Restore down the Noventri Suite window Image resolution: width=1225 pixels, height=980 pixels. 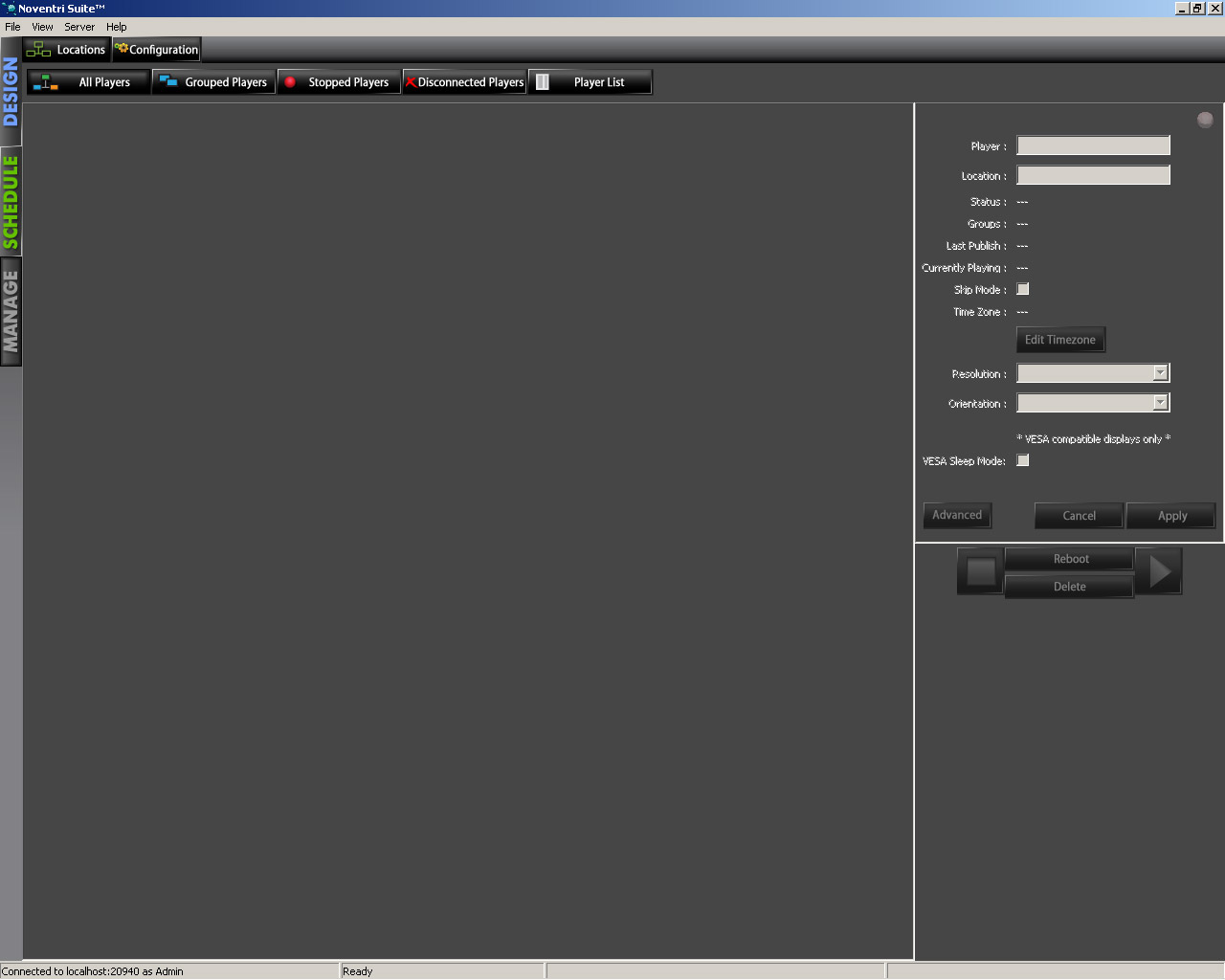(x=1197, y=9)
